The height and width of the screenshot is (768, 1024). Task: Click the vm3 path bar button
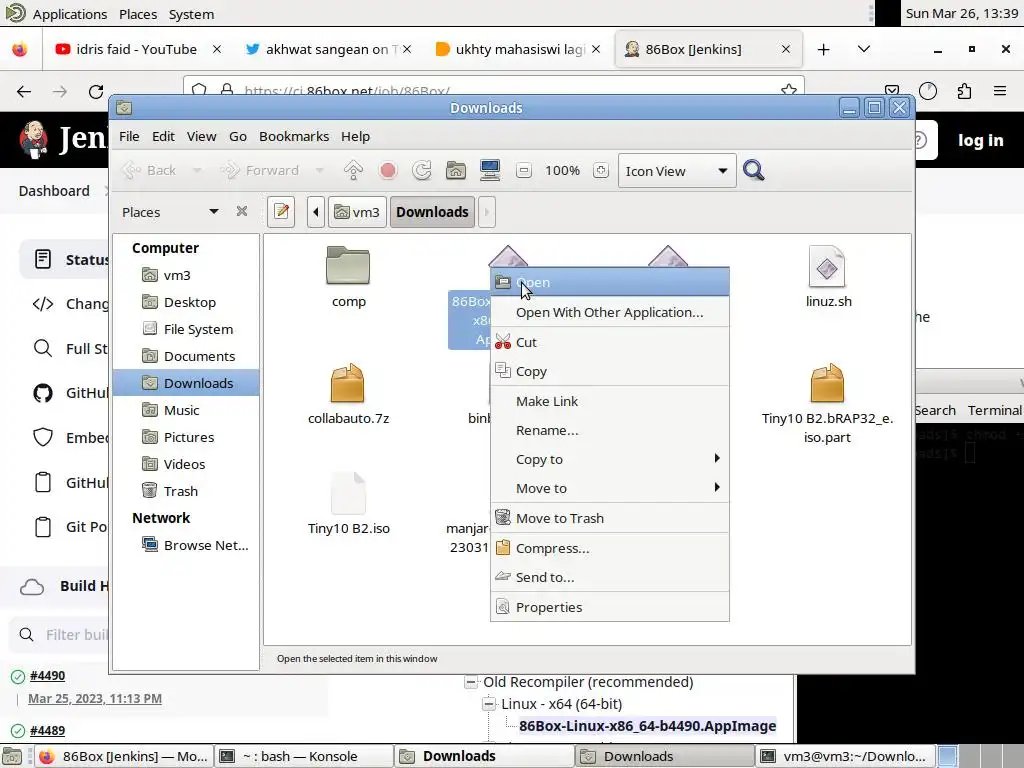point(357,212)
